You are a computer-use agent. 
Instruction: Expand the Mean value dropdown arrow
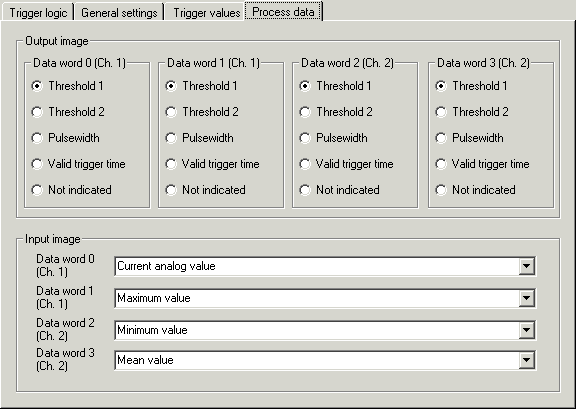pyautogui.click(x=526, y=360)
